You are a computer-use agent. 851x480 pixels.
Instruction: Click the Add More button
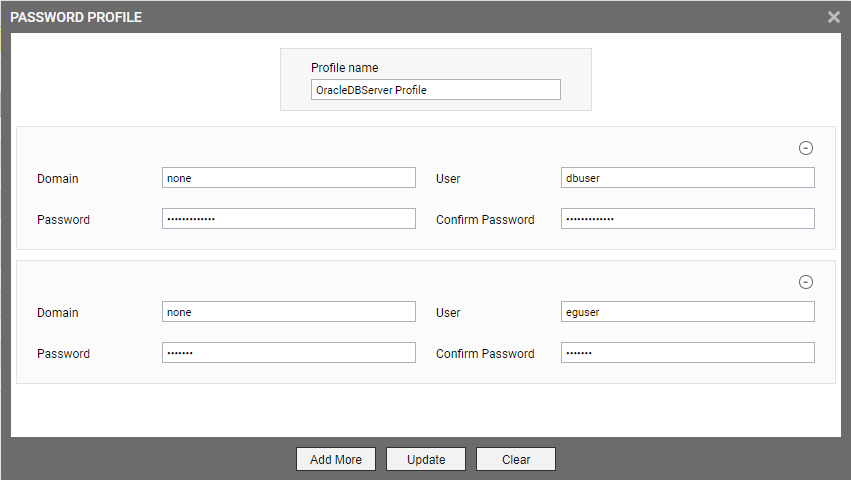pos(336,459)
